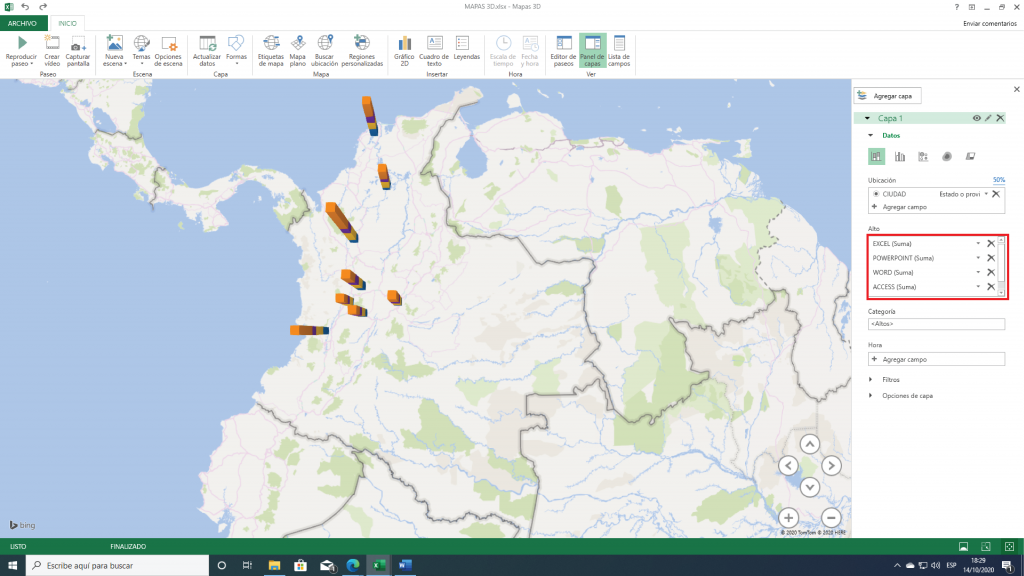Refresh with Actualizar datos

point(207,51)
